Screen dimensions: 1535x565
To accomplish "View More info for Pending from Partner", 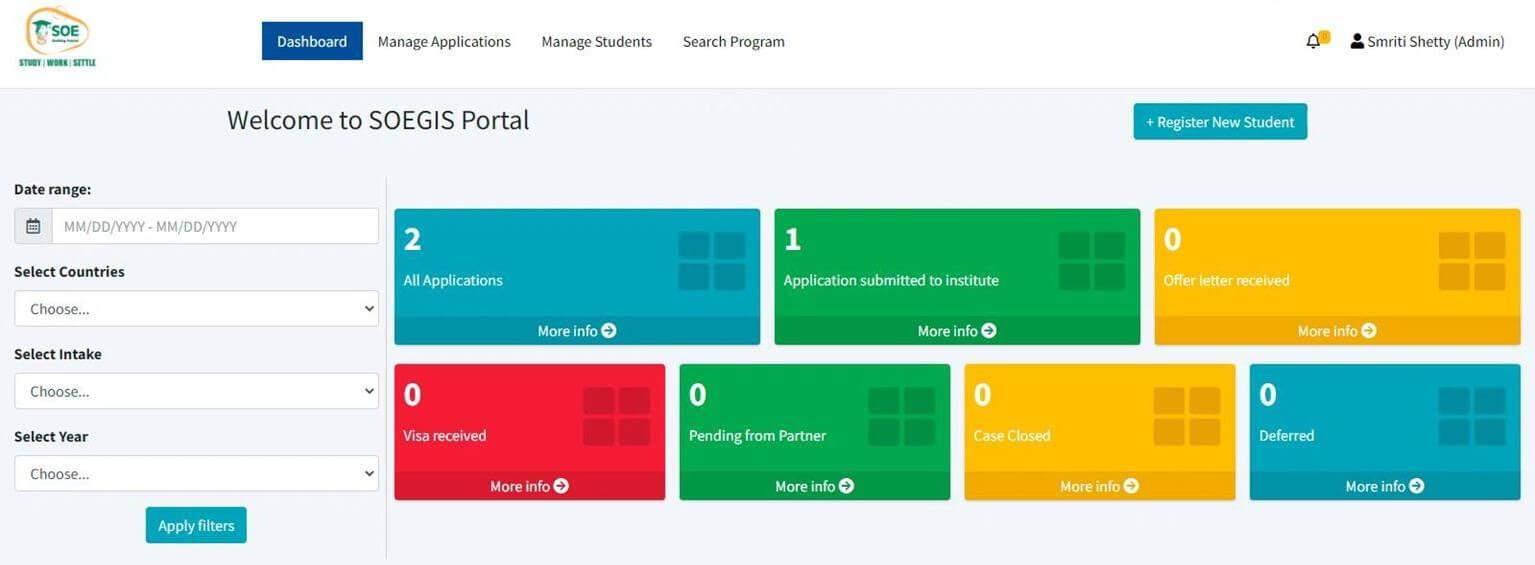I will (814, 486).
